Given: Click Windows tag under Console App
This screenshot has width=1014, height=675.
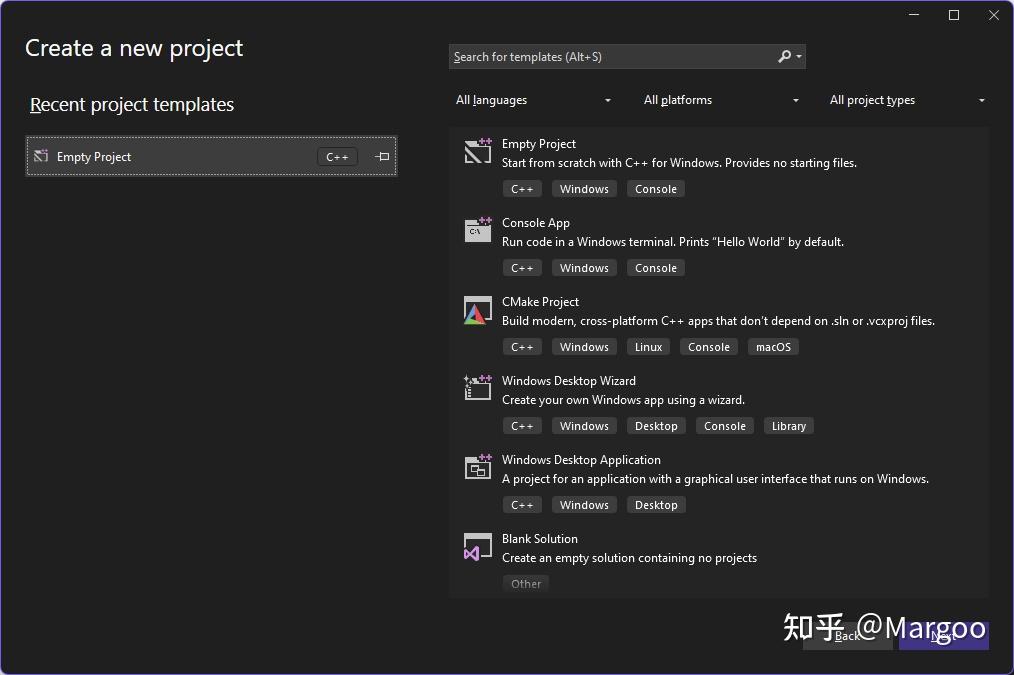Looking at the screenshot, I should point(584,268).
